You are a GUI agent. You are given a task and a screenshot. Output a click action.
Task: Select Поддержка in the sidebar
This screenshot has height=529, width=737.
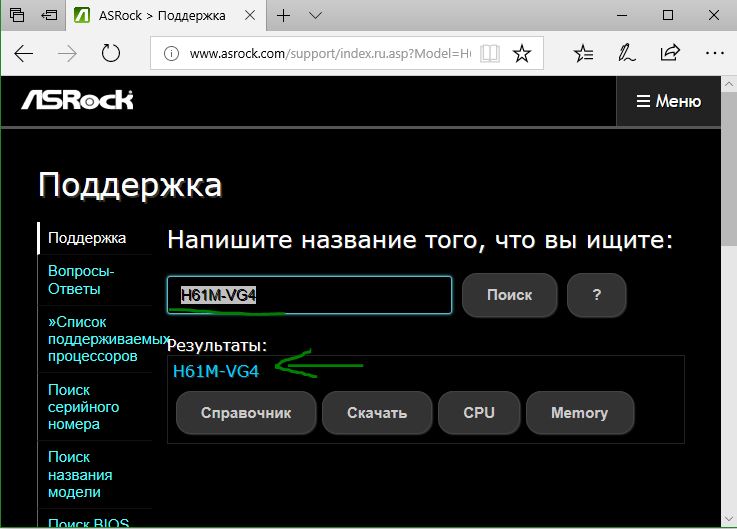point(87,238)
